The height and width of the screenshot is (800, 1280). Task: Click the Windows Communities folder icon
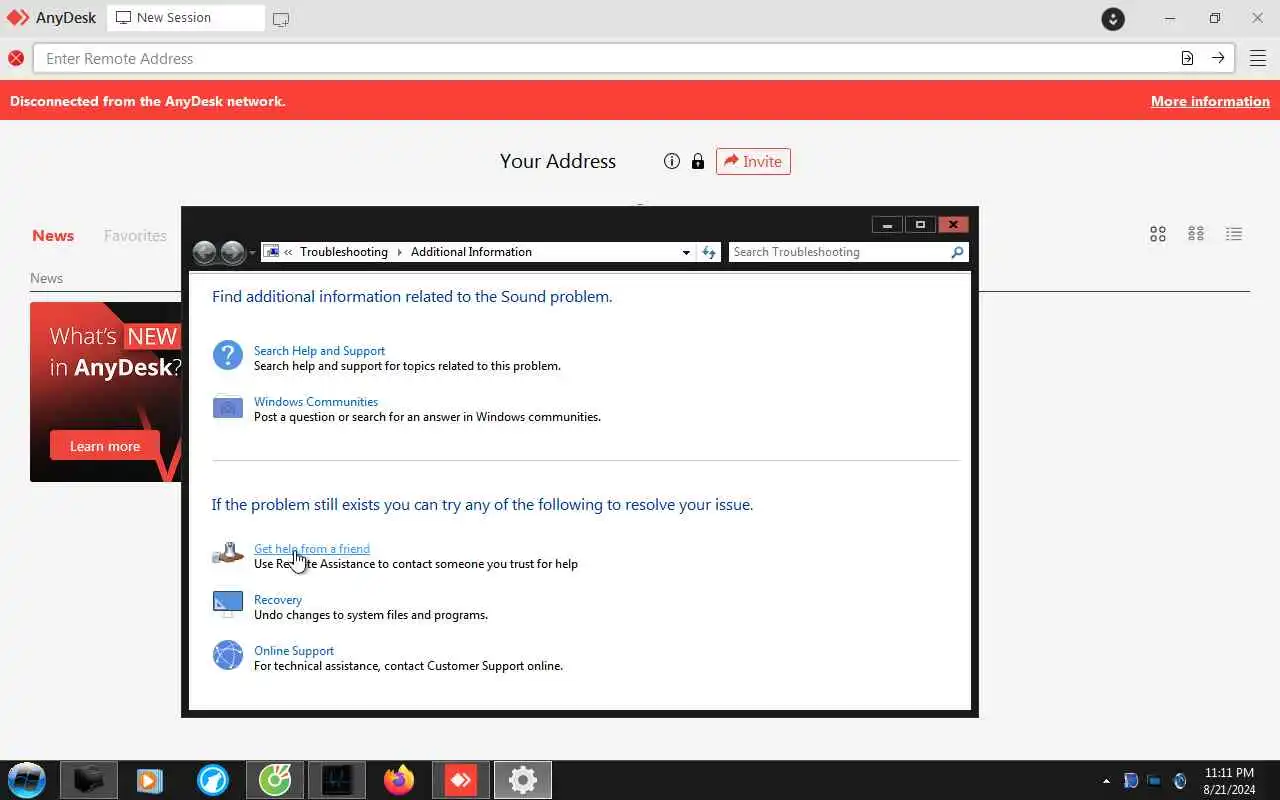tap(228, 406)
